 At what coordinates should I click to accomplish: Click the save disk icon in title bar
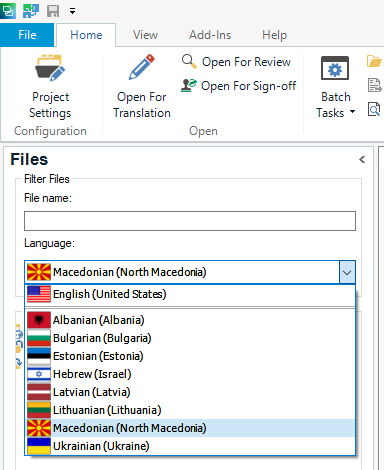pos(53,11)
